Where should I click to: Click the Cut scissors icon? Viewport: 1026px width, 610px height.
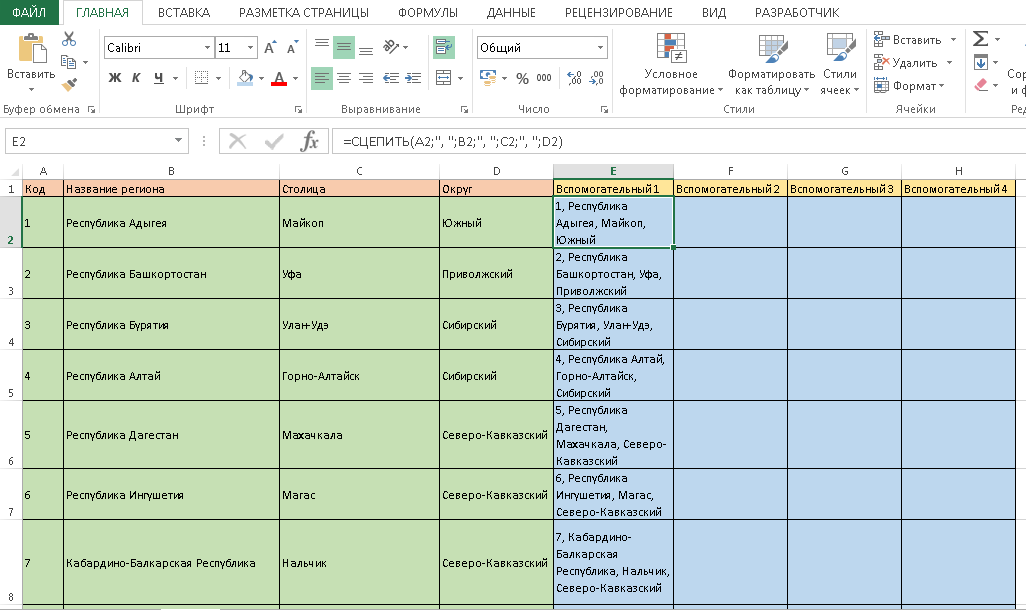(x=69, y=39)
